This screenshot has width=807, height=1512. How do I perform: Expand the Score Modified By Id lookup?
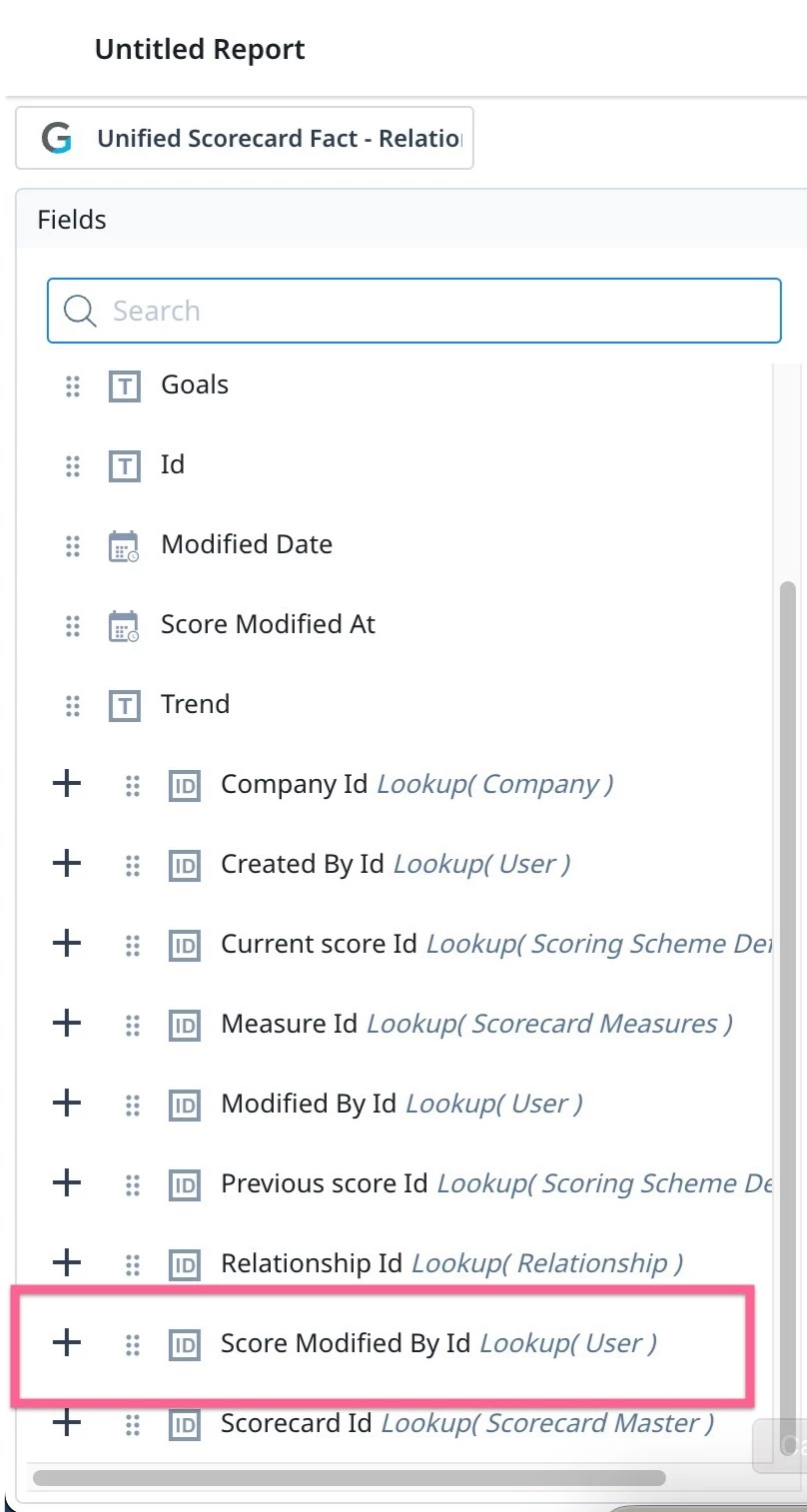click(x=66, y=1343)
